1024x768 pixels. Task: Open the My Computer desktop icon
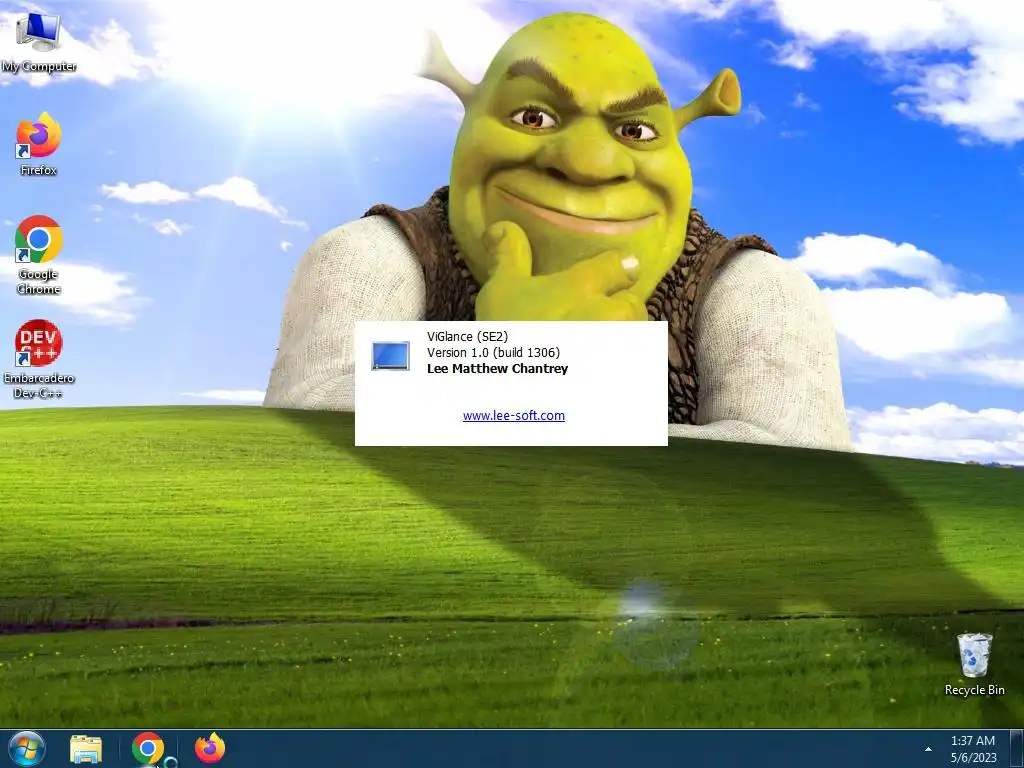tap(39, 42)
